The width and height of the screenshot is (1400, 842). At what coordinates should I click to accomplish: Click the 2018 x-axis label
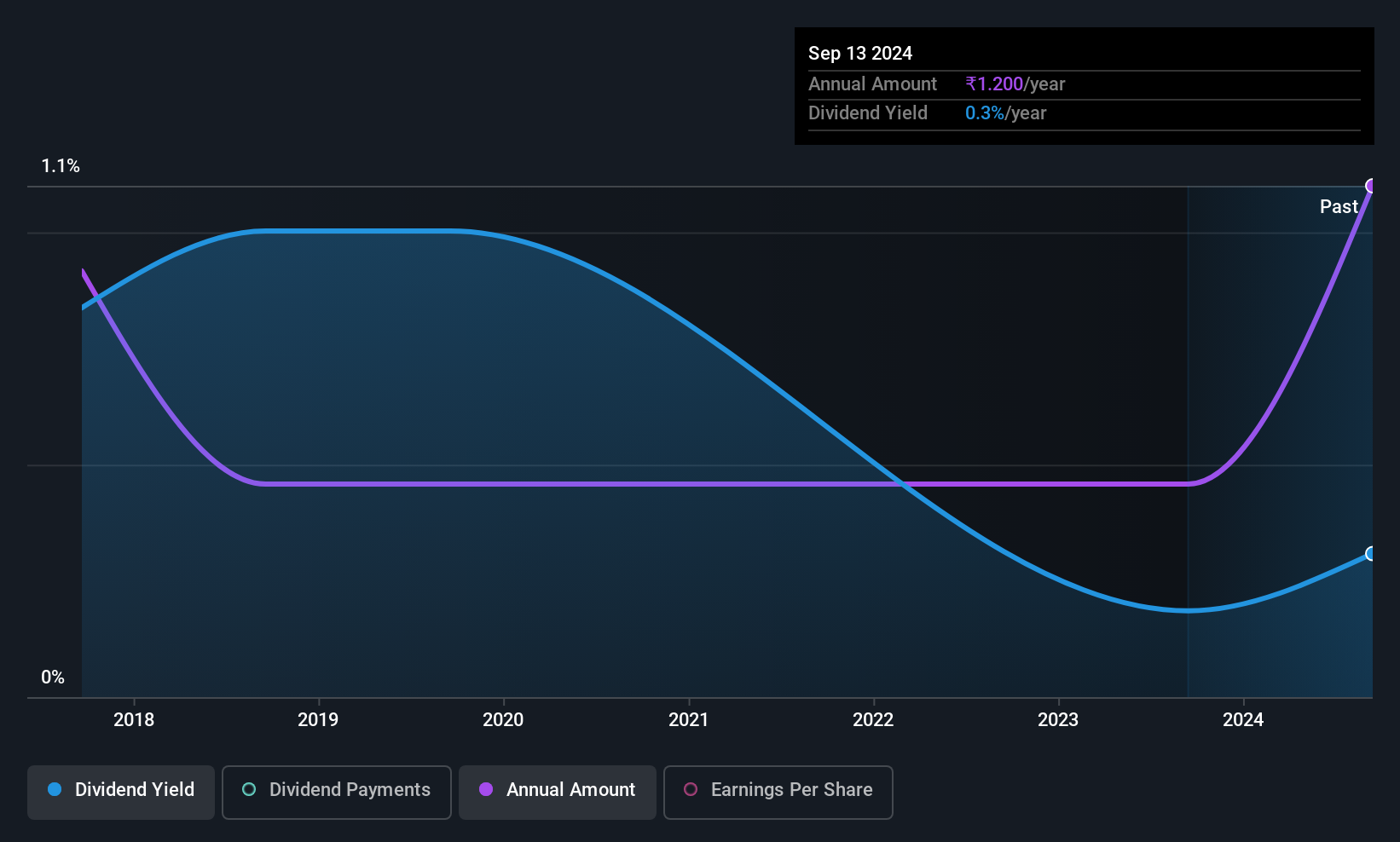tap(134, 720)
